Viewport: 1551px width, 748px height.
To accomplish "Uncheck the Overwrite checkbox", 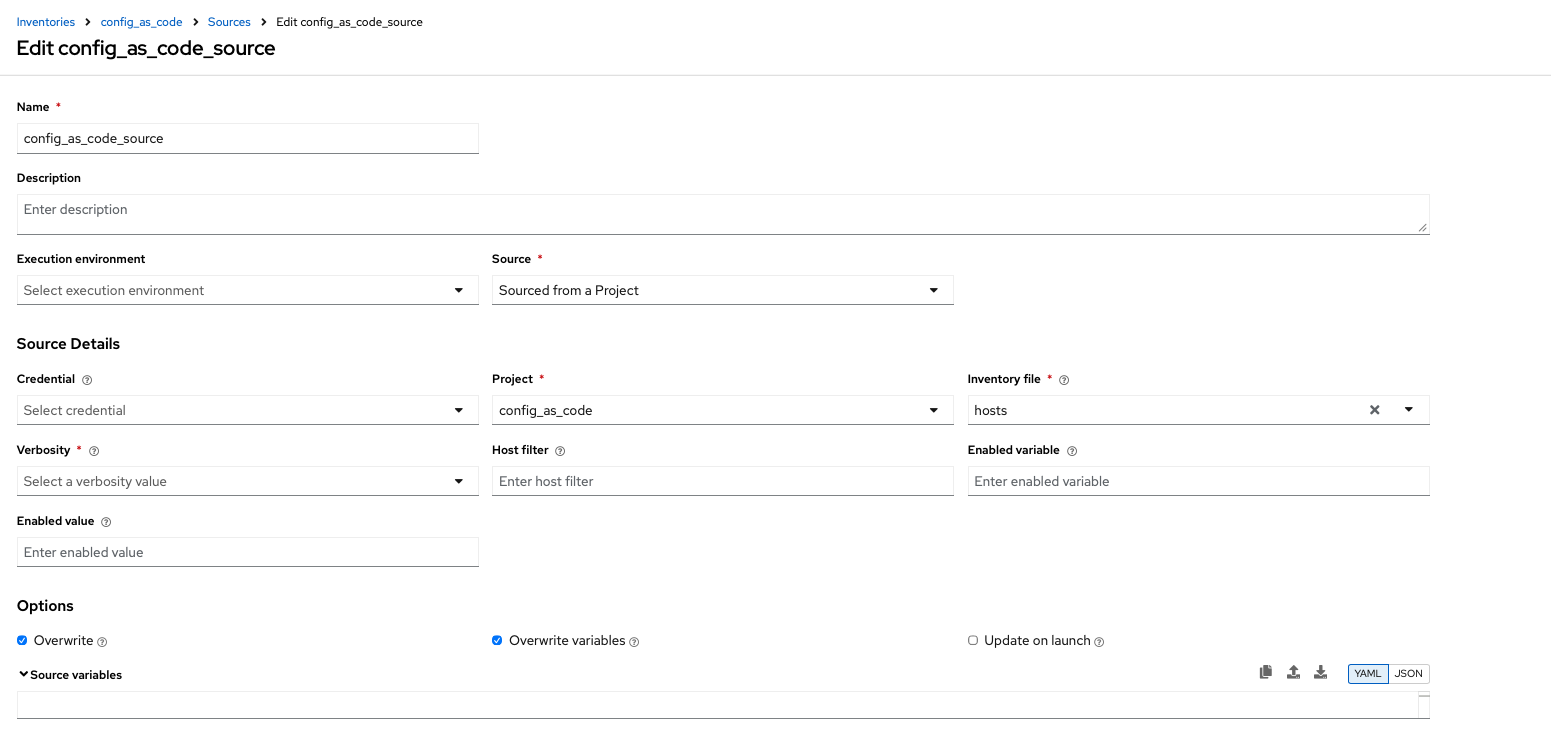I will pos(23,640).
